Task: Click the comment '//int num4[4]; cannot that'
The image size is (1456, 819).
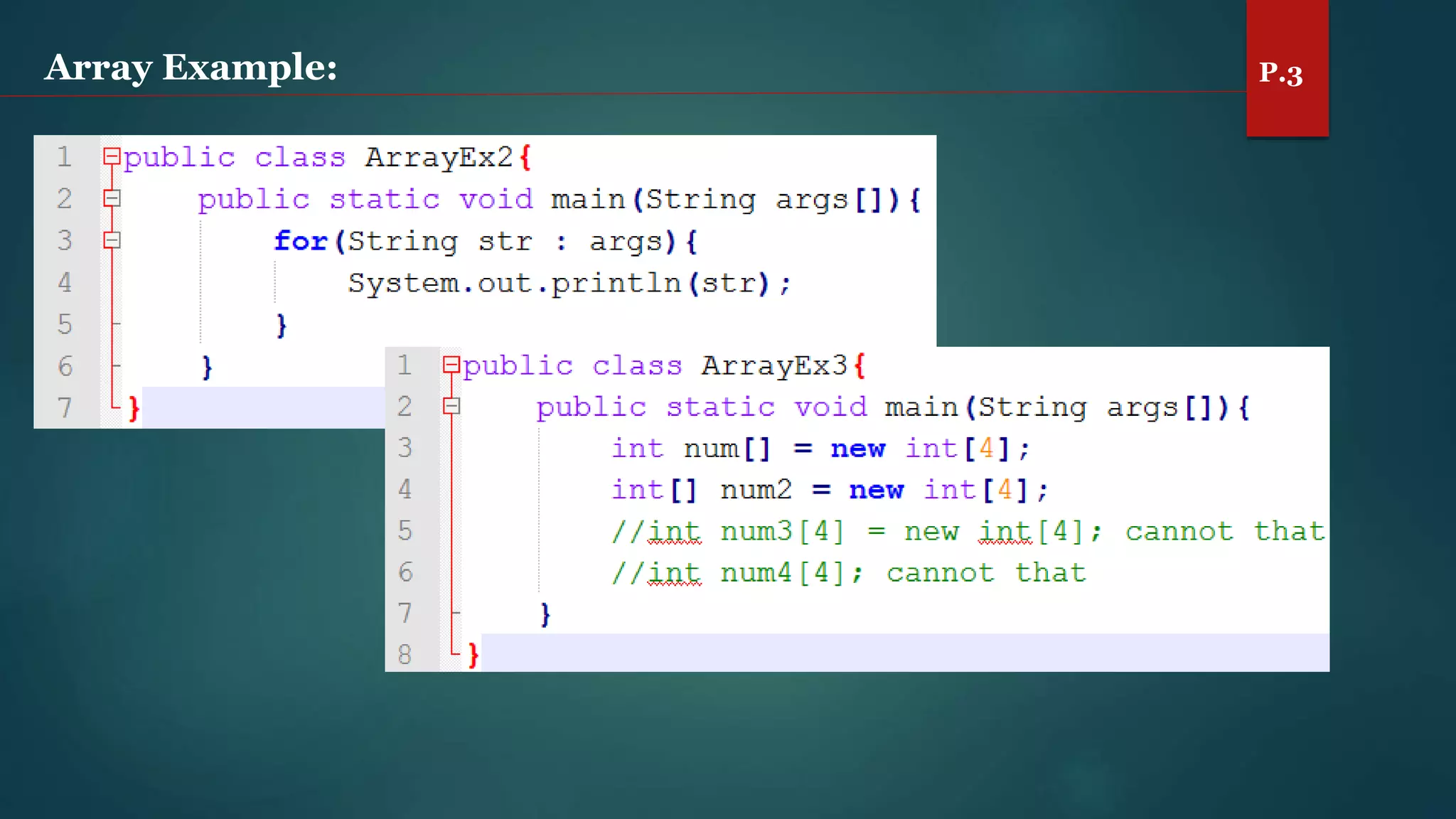Action: coord(849,572)
